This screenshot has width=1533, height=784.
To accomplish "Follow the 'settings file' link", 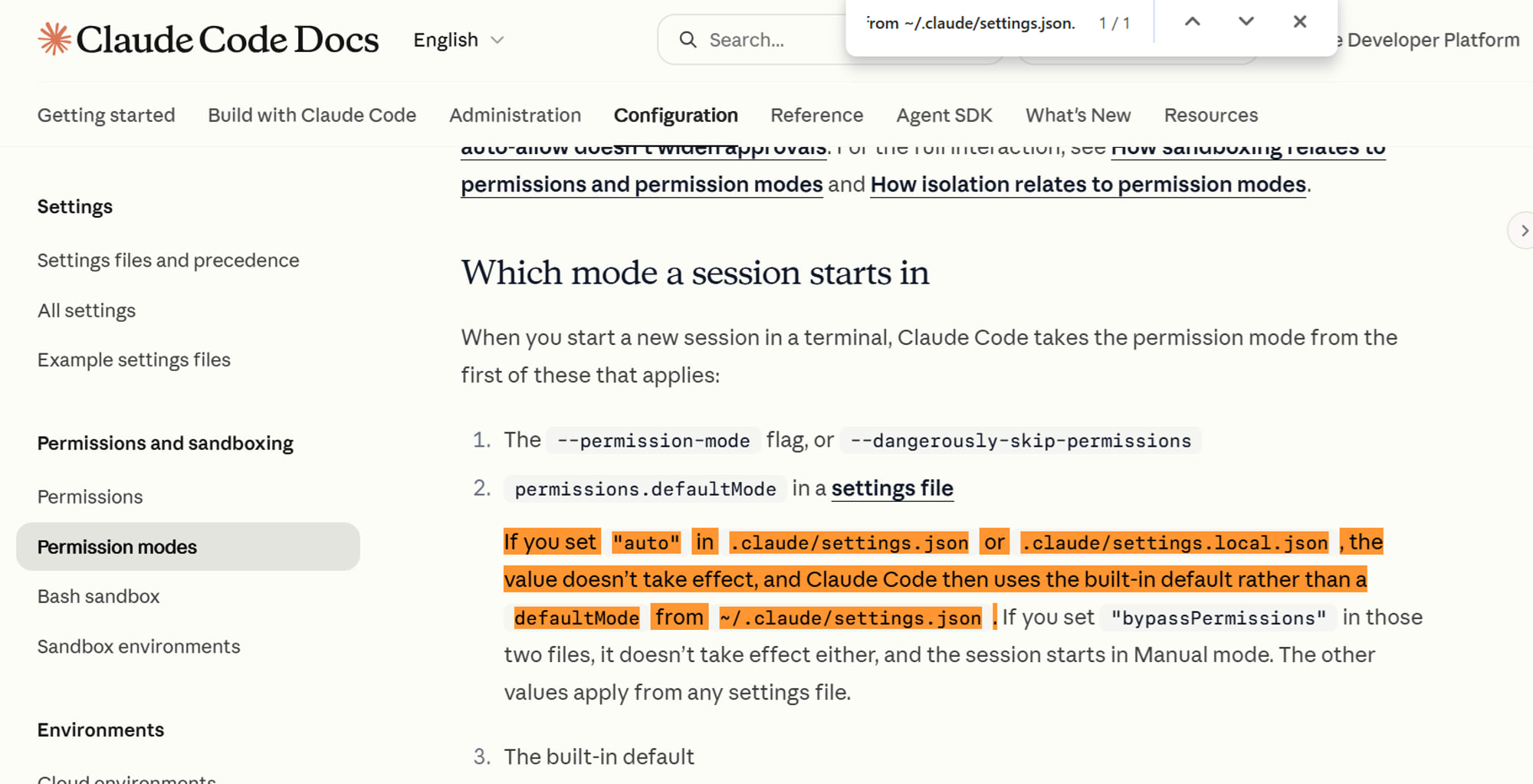I will (892, 488).
